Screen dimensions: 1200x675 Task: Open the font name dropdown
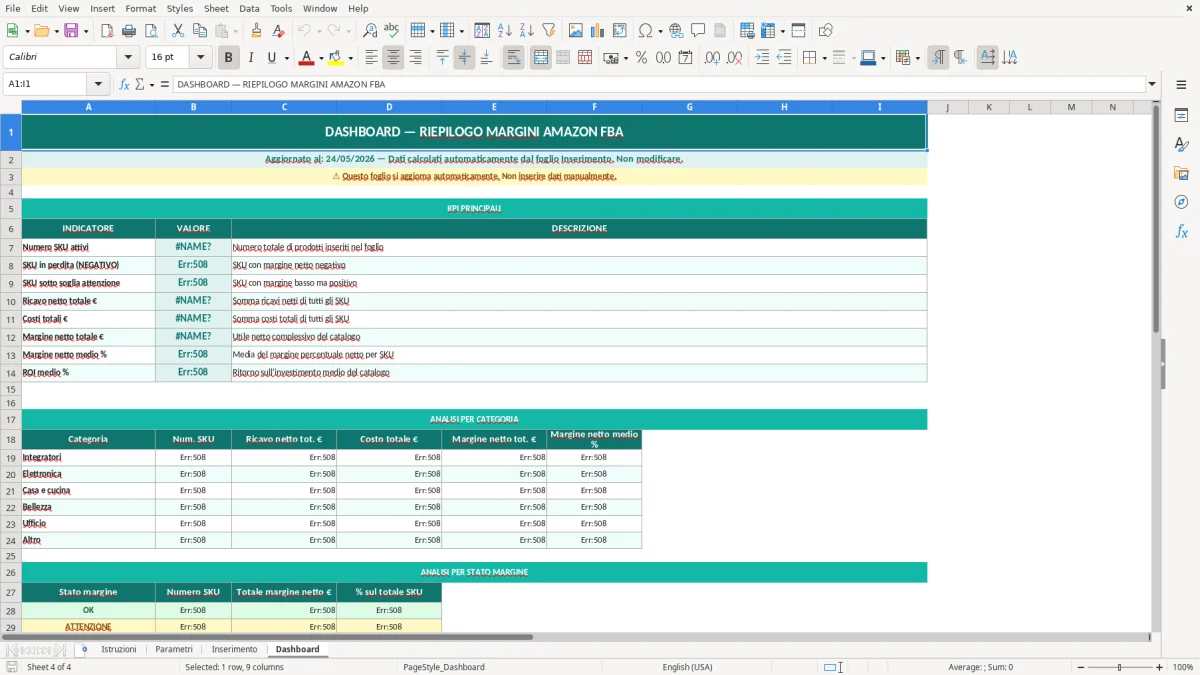pos(128,58)
